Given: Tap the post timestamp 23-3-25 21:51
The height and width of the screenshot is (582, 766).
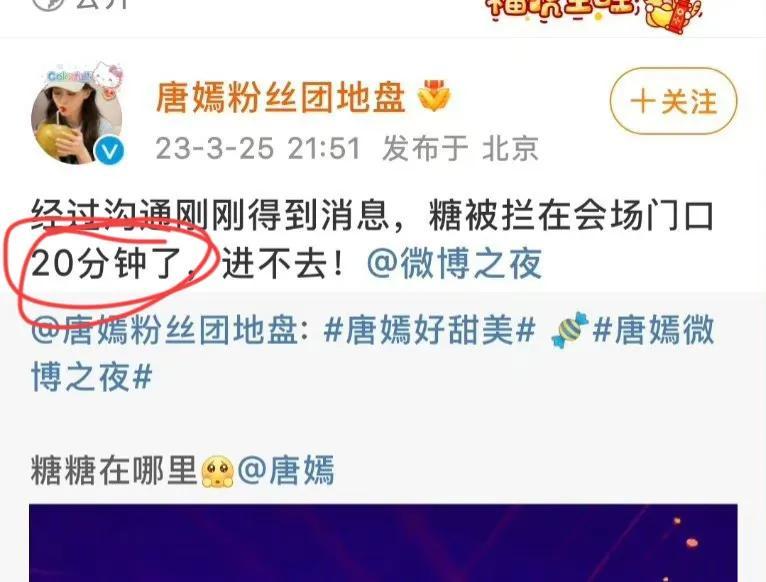Looking at the screenshot, I should click(x=258, y=149).
